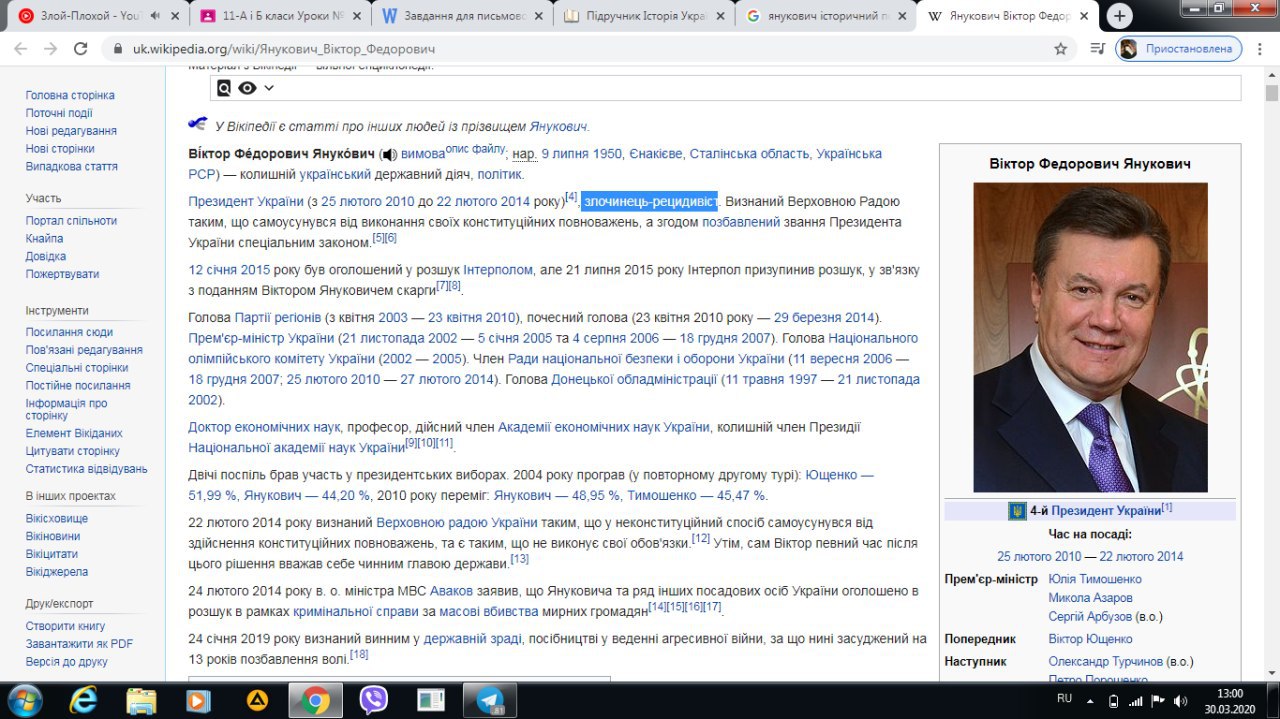Open a new browser tab
Viewport: 1280px width, 719px height.
[x=1120, y=16]
